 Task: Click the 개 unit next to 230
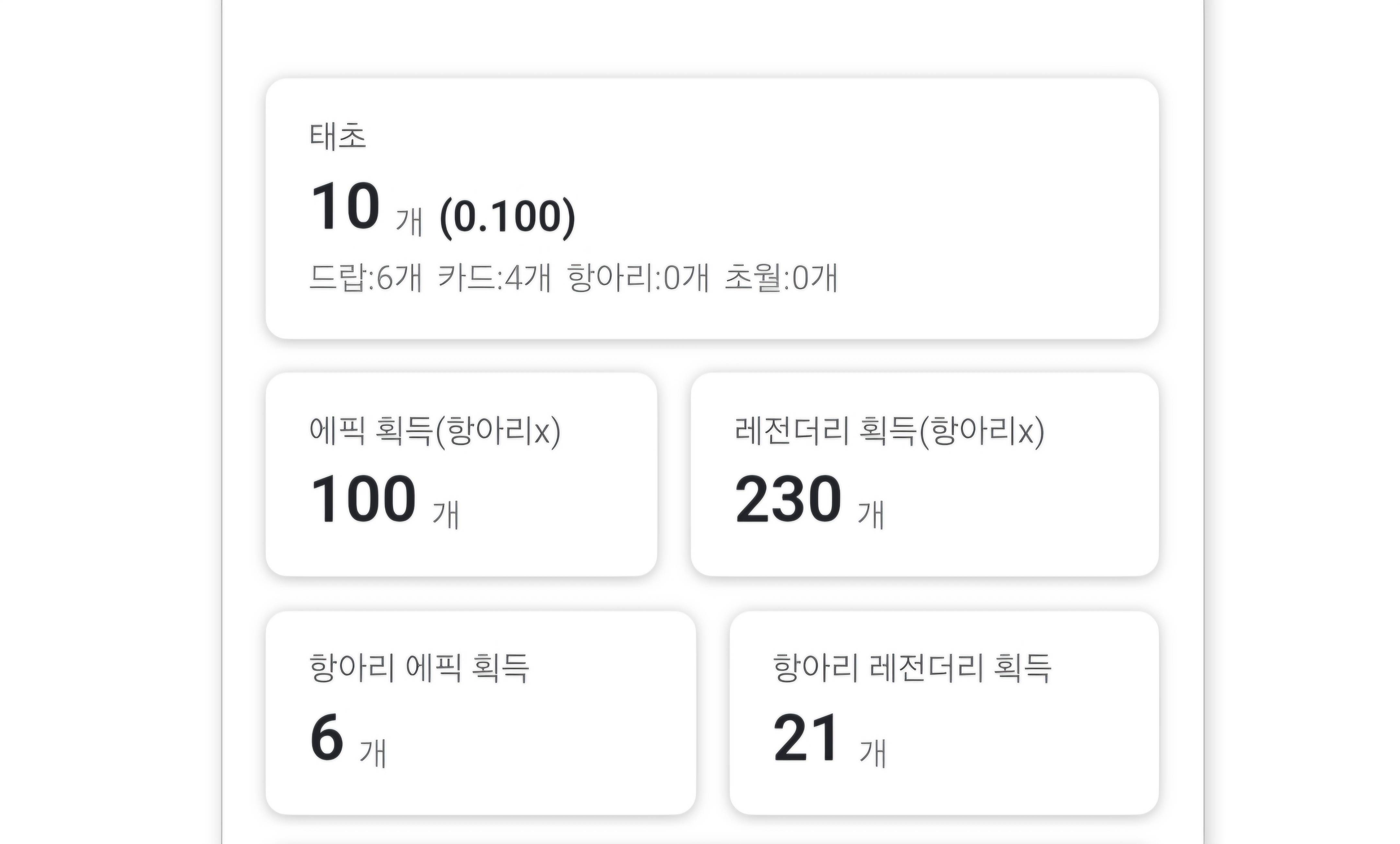(x=871, y=515)
